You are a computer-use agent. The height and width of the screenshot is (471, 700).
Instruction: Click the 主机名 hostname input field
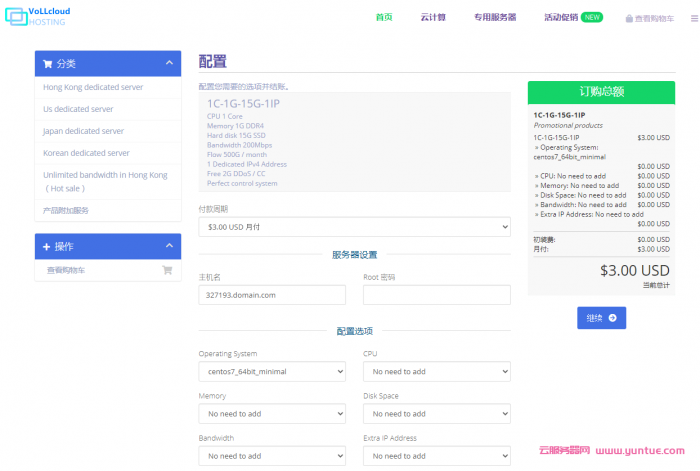pyautogui.click(x=272, y=295)
